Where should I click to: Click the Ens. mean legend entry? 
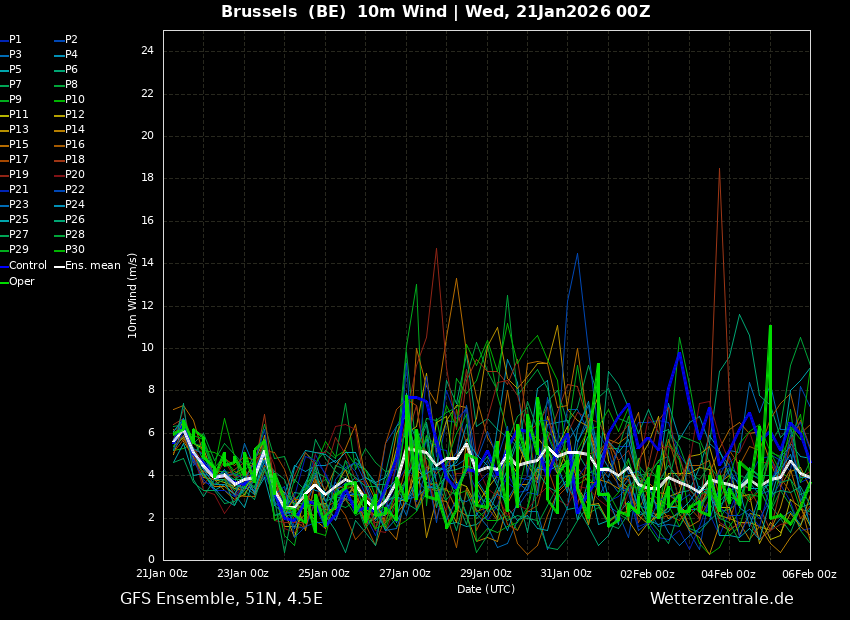click(92, 266)
